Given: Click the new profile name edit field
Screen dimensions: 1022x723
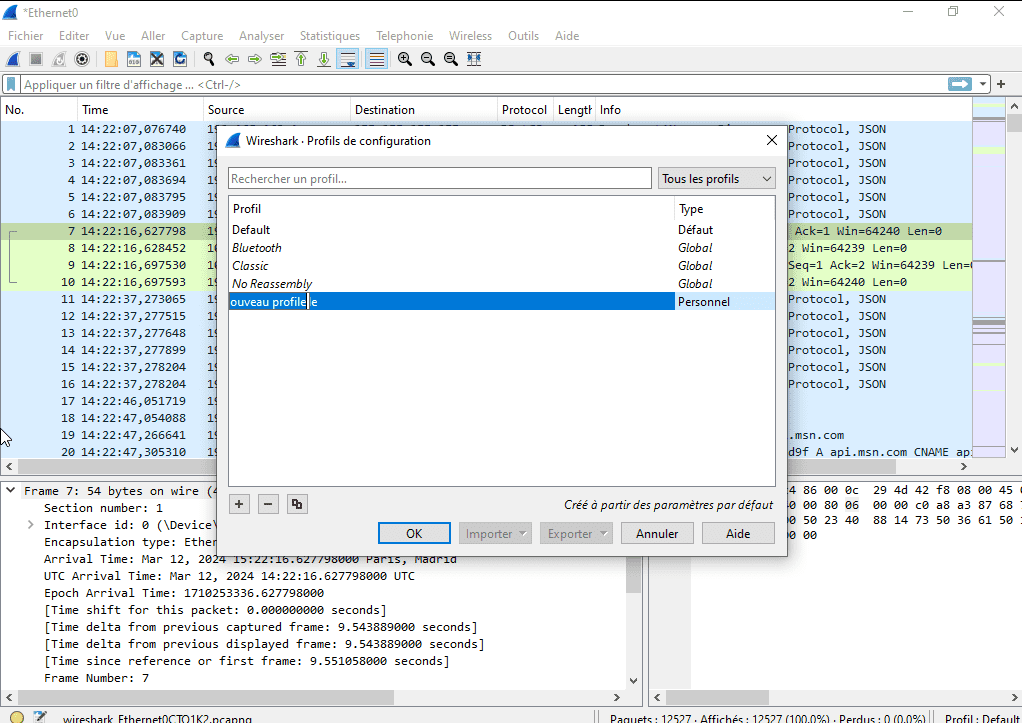Looking at the screenshot, I should [x=451, y=301].
